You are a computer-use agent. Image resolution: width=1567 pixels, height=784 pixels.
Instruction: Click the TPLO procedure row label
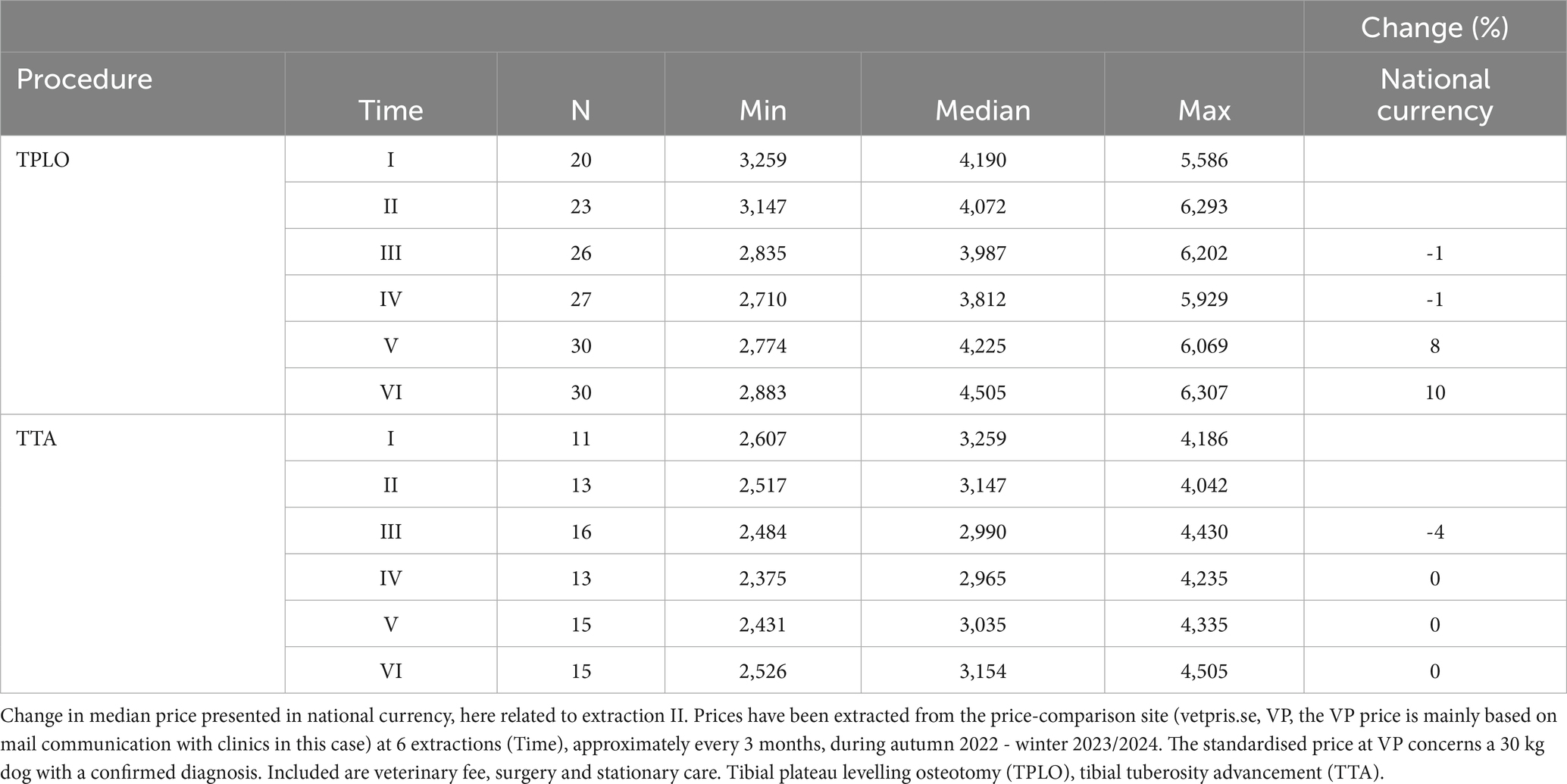point(43,160)
